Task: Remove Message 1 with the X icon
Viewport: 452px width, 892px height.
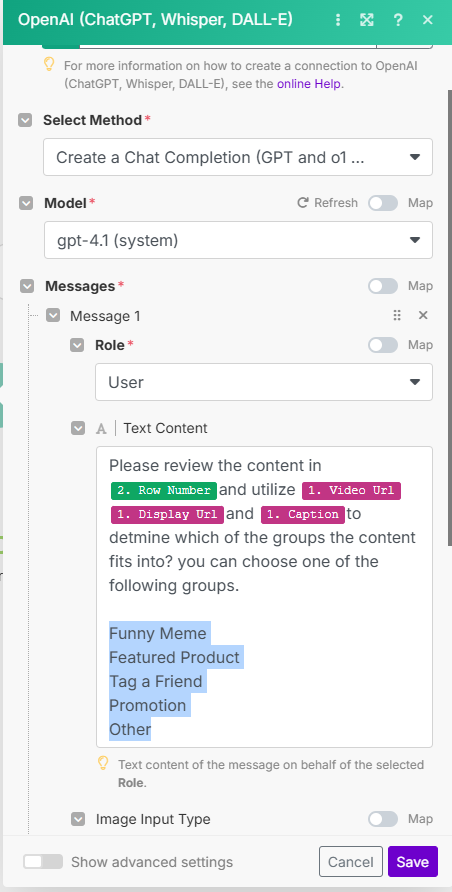Action: [x=423, y=316]
